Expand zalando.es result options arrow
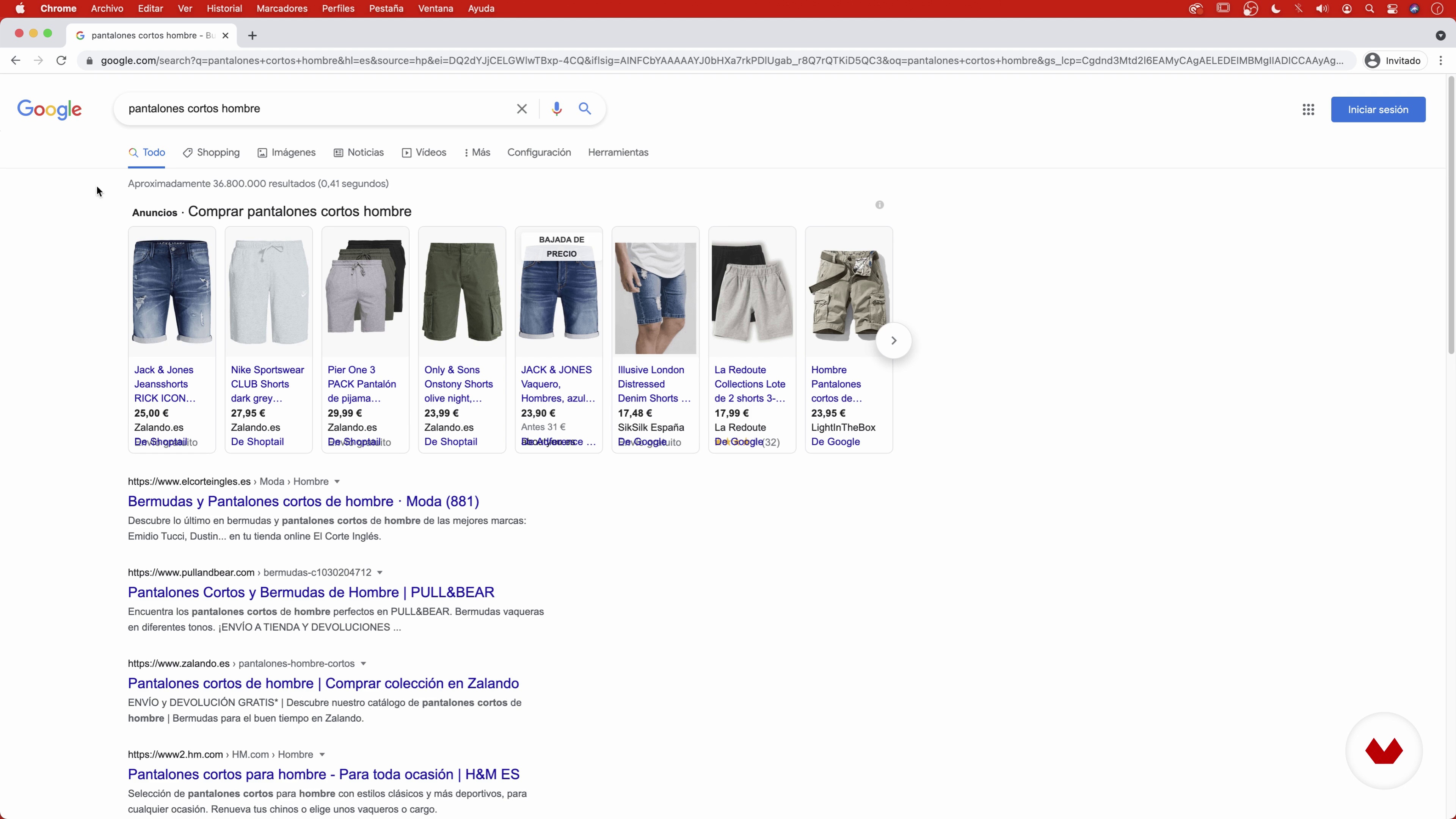 coord(364,664)
